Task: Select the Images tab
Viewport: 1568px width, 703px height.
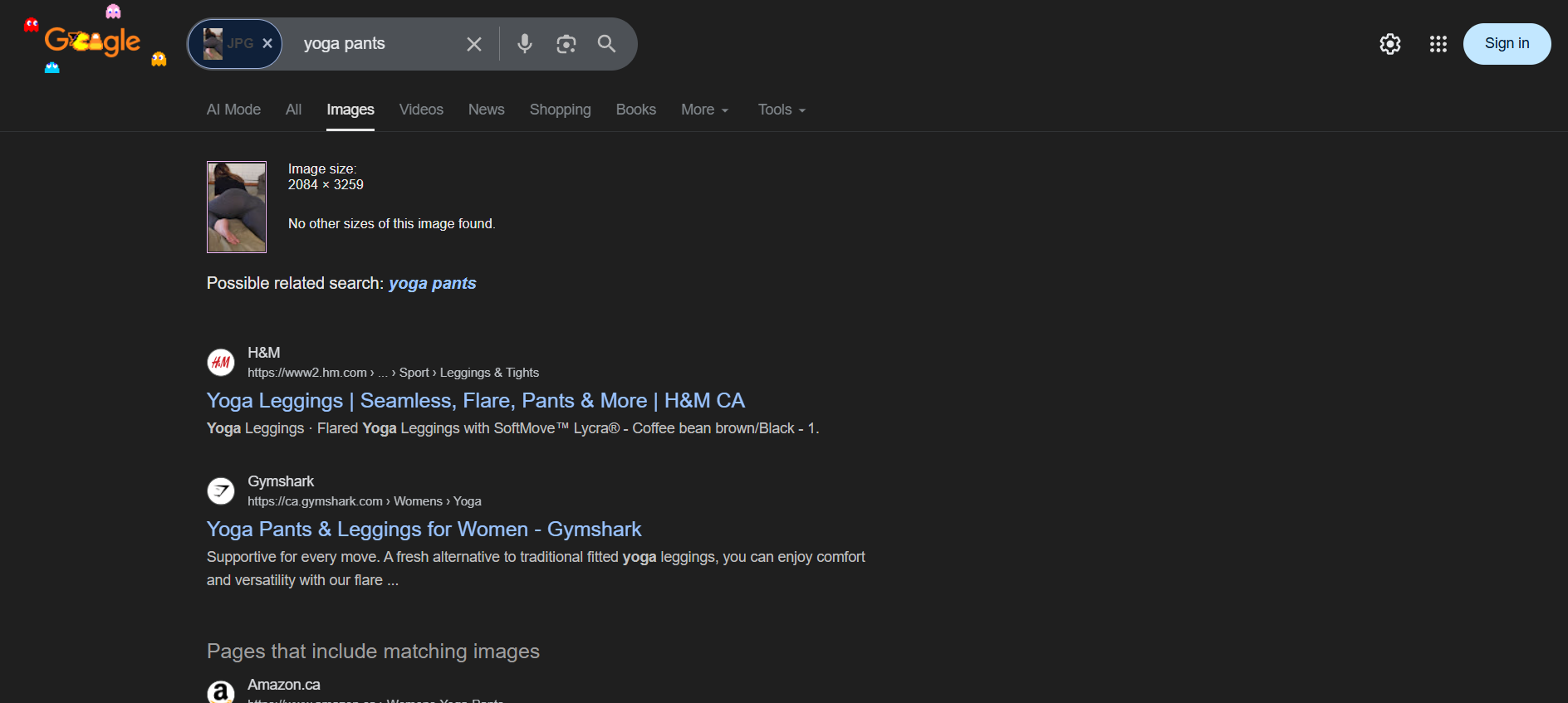Action: pyautogui.click(x=350, y=110)
